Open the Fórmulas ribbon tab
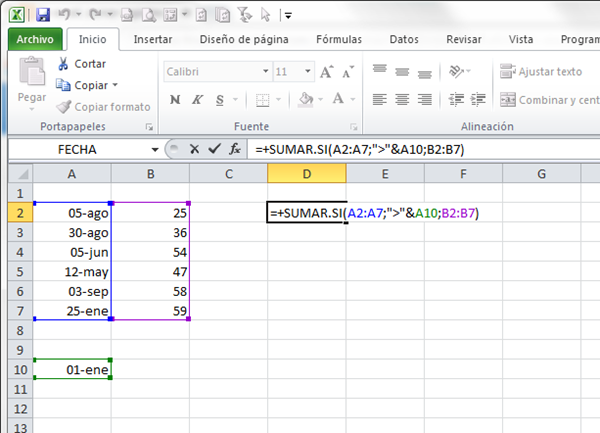Image resolution: width=600 pixels, height=433 pixels. (339, 40)
